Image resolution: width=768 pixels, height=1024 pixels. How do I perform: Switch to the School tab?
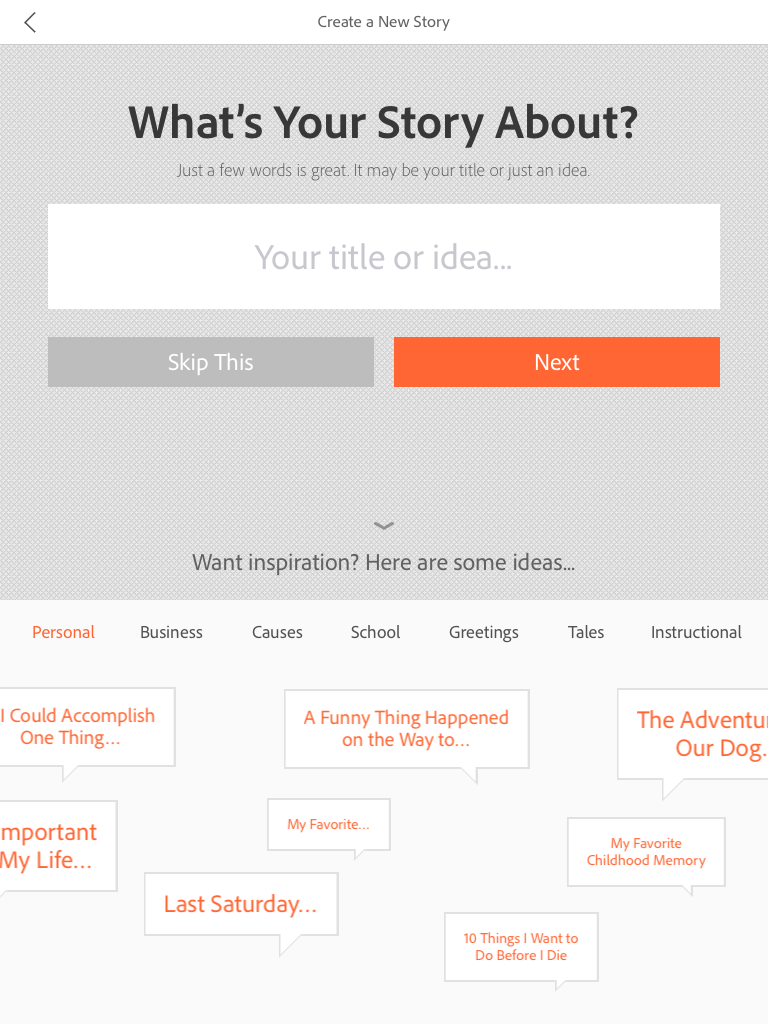(x=375, y=632)
